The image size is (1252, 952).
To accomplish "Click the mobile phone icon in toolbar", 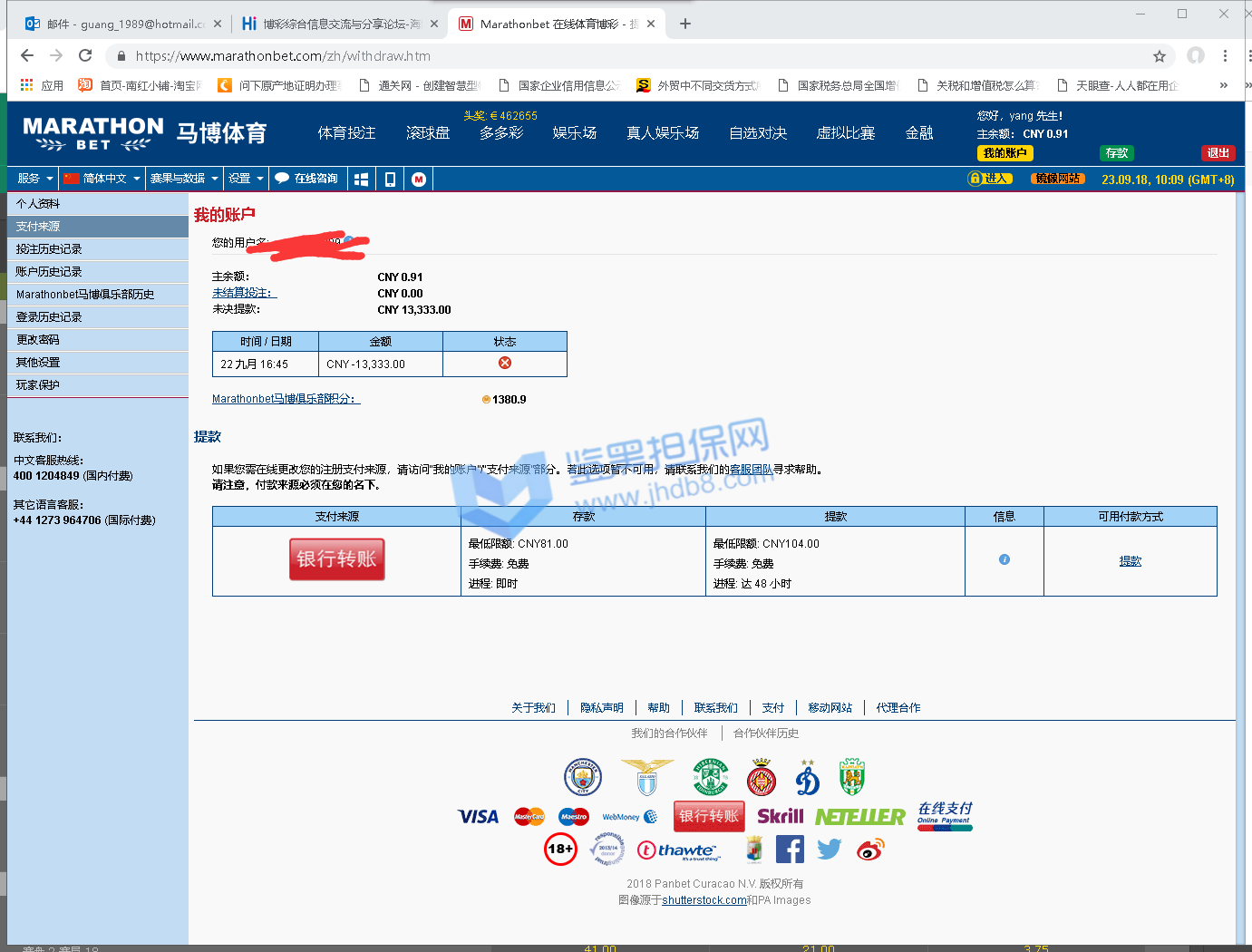I will (390, 180).
